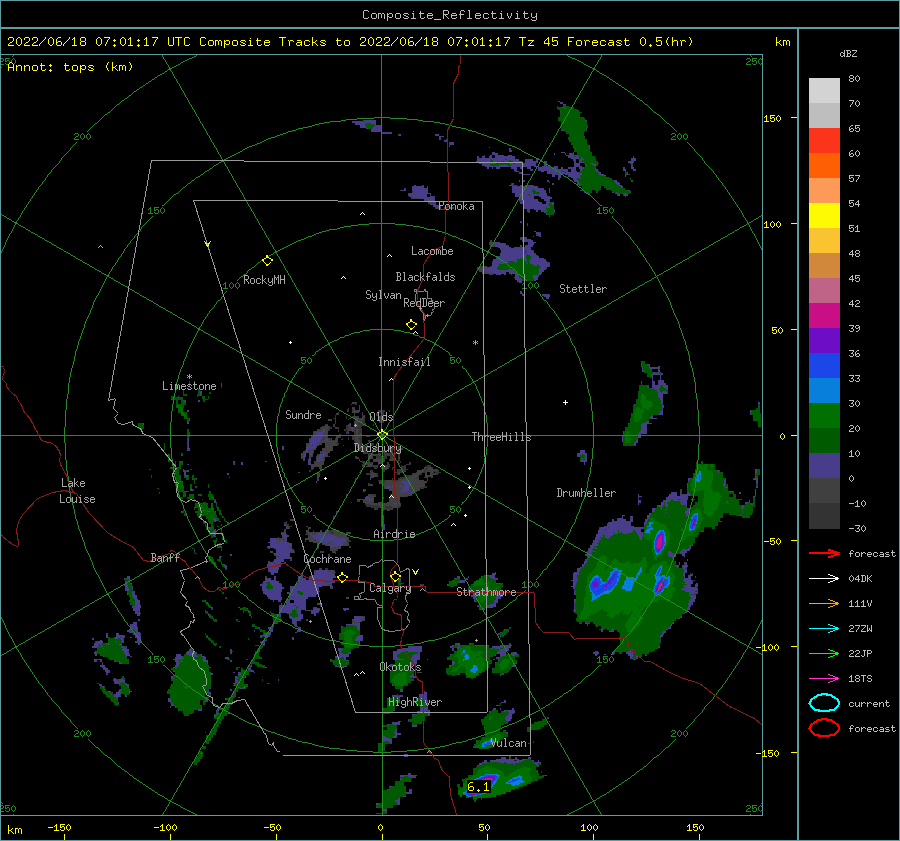The image size is (900, 841).
Task: Click the Vulcan label
Action: pos(509,743)
